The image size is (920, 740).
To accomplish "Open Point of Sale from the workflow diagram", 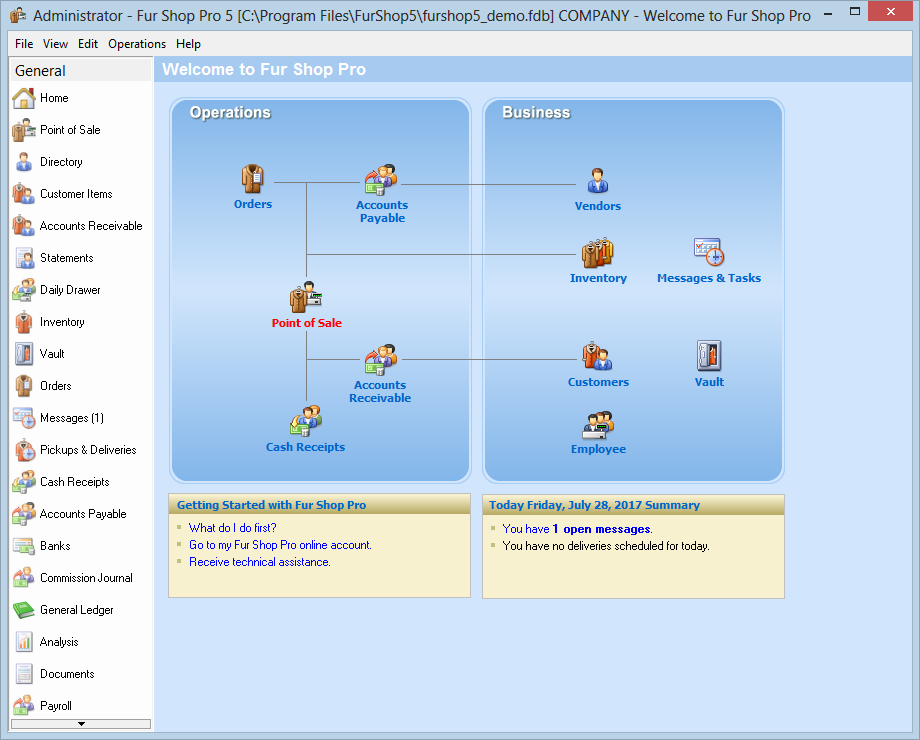I will tap(306, 298).
